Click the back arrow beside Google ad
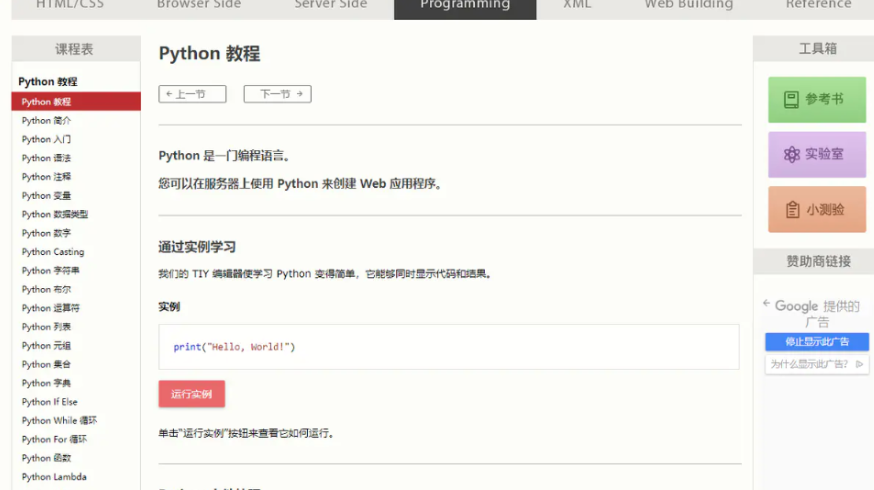 click(x=766, y=303)
